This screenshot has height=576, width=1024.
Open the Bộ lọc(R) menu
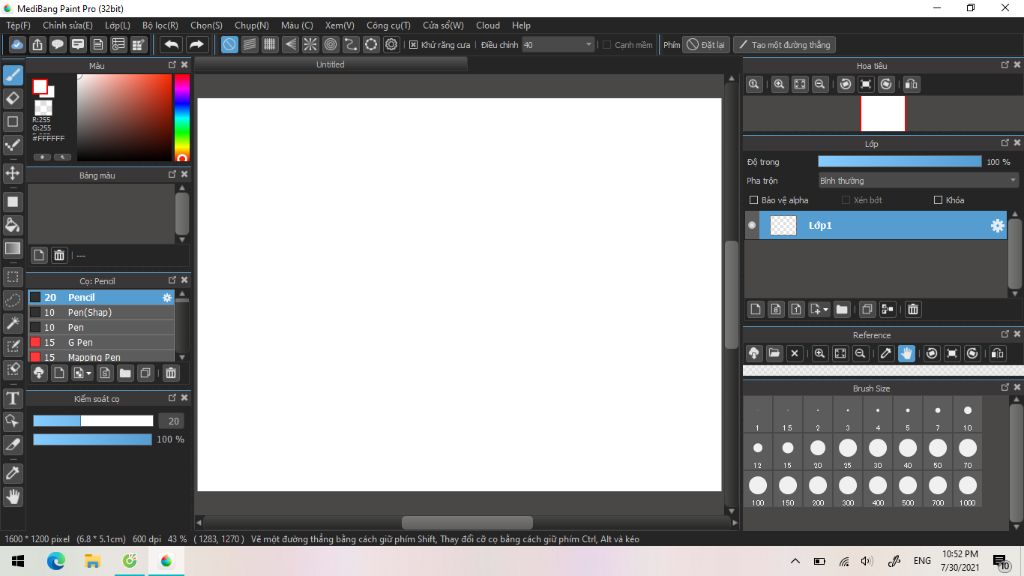click(160, 25)
